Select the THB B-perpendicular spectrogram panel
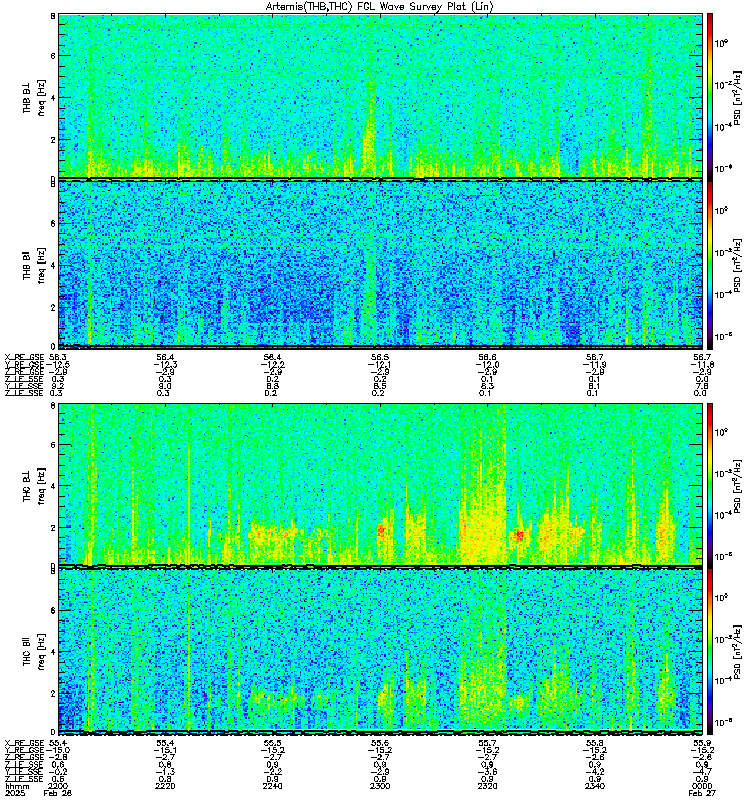Screen dimensions: 750x800 click(380, 96)
